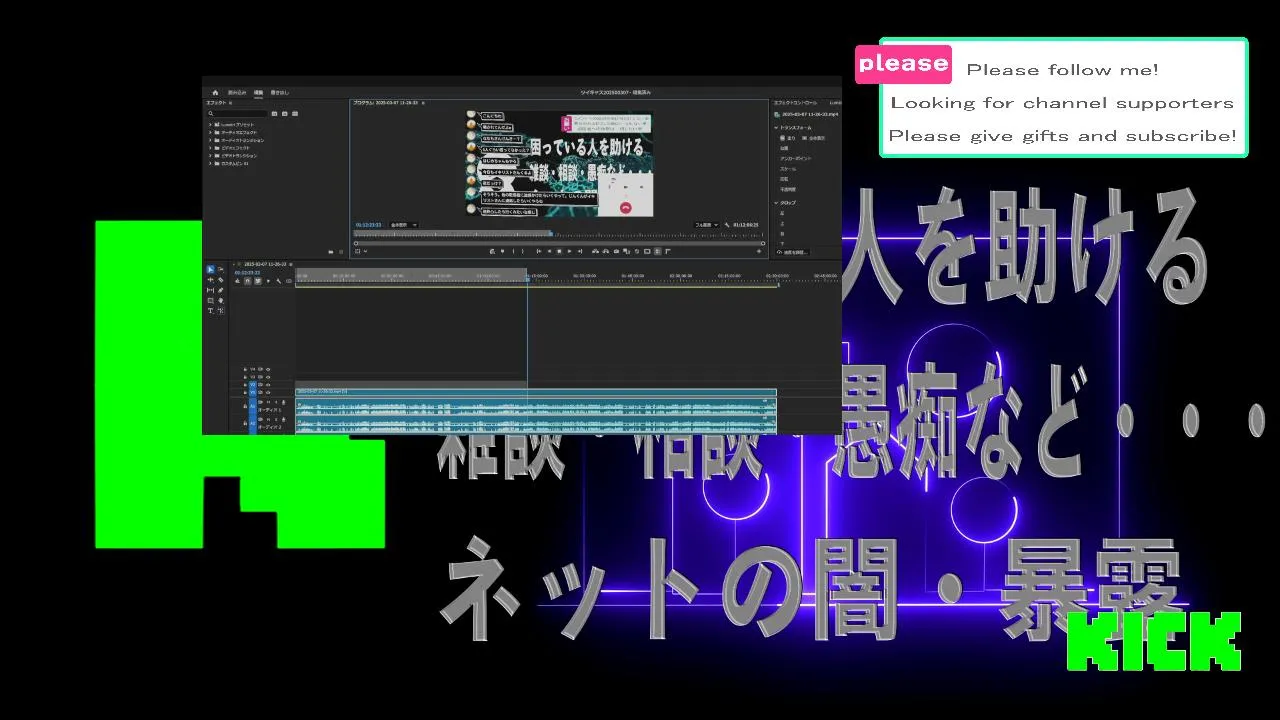Toggle V2 track output eye
Image resolution: width=1280 pixels, height=720 pixels.
point(268,385)
